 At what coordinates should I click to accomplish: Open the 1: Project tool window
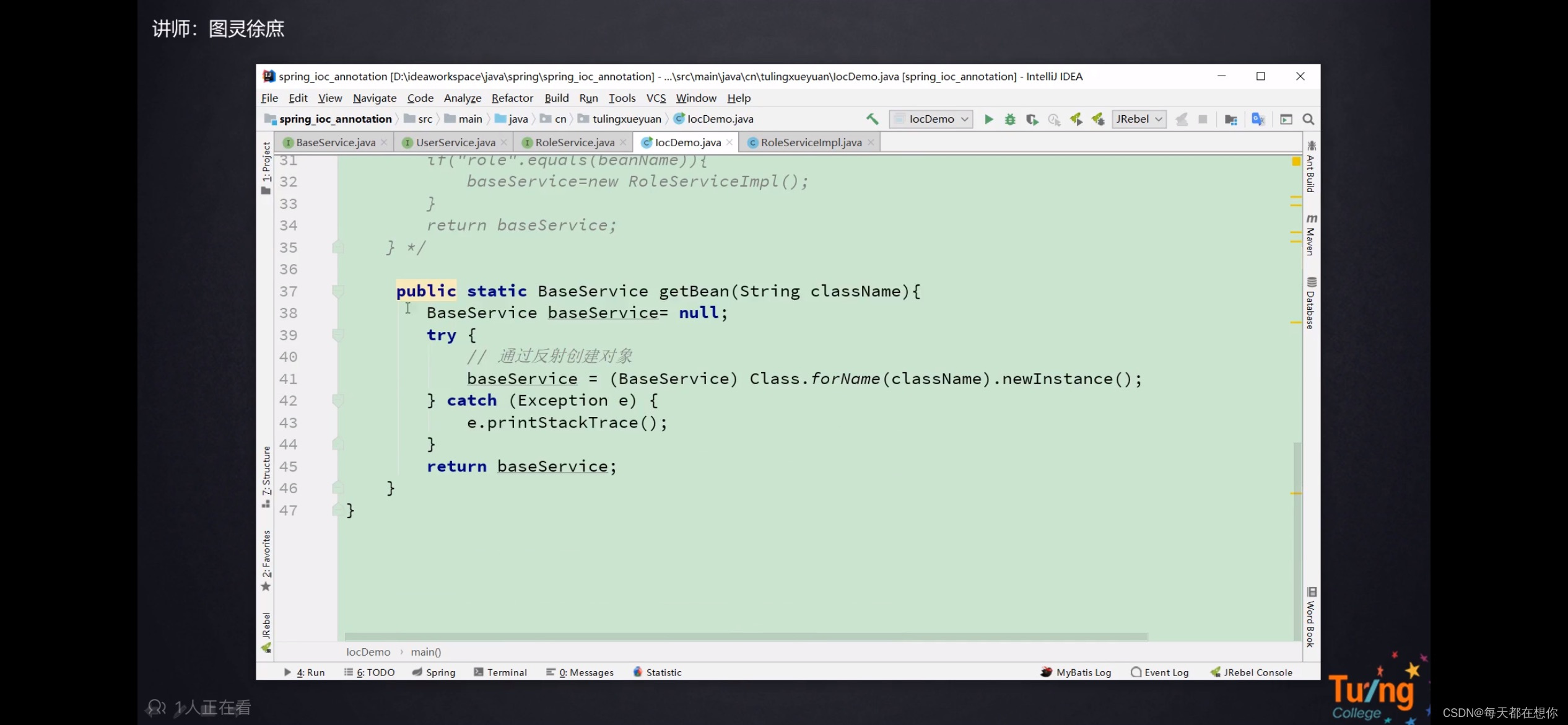pyautogui.click(x=266, y=167)
